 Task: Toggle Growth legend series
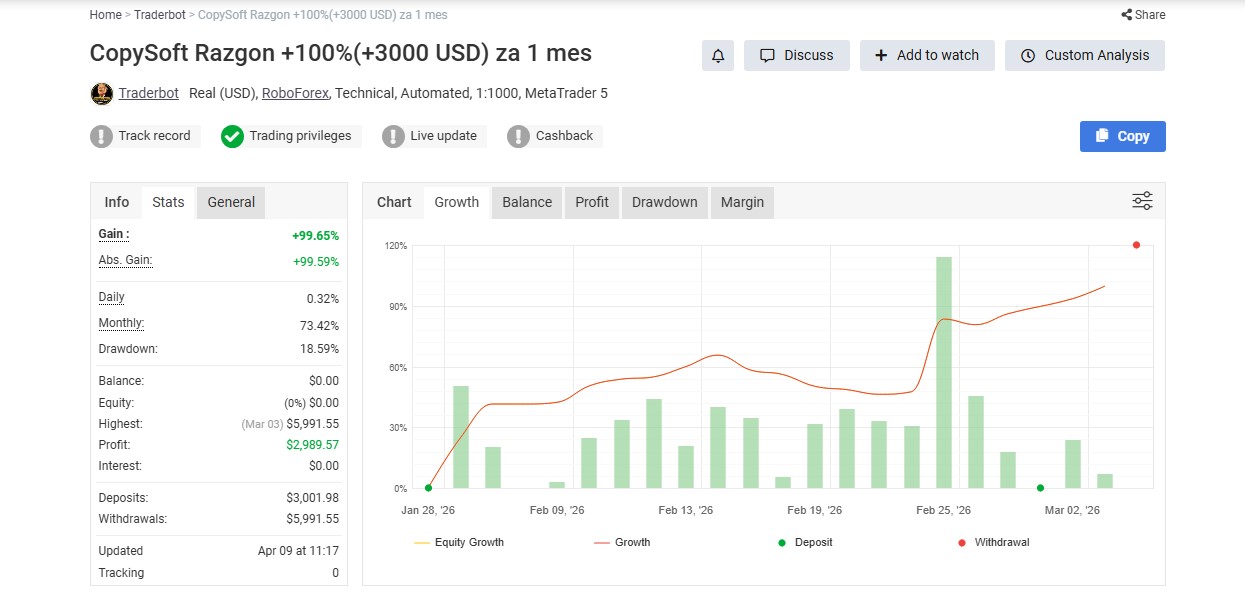[622, 542]
